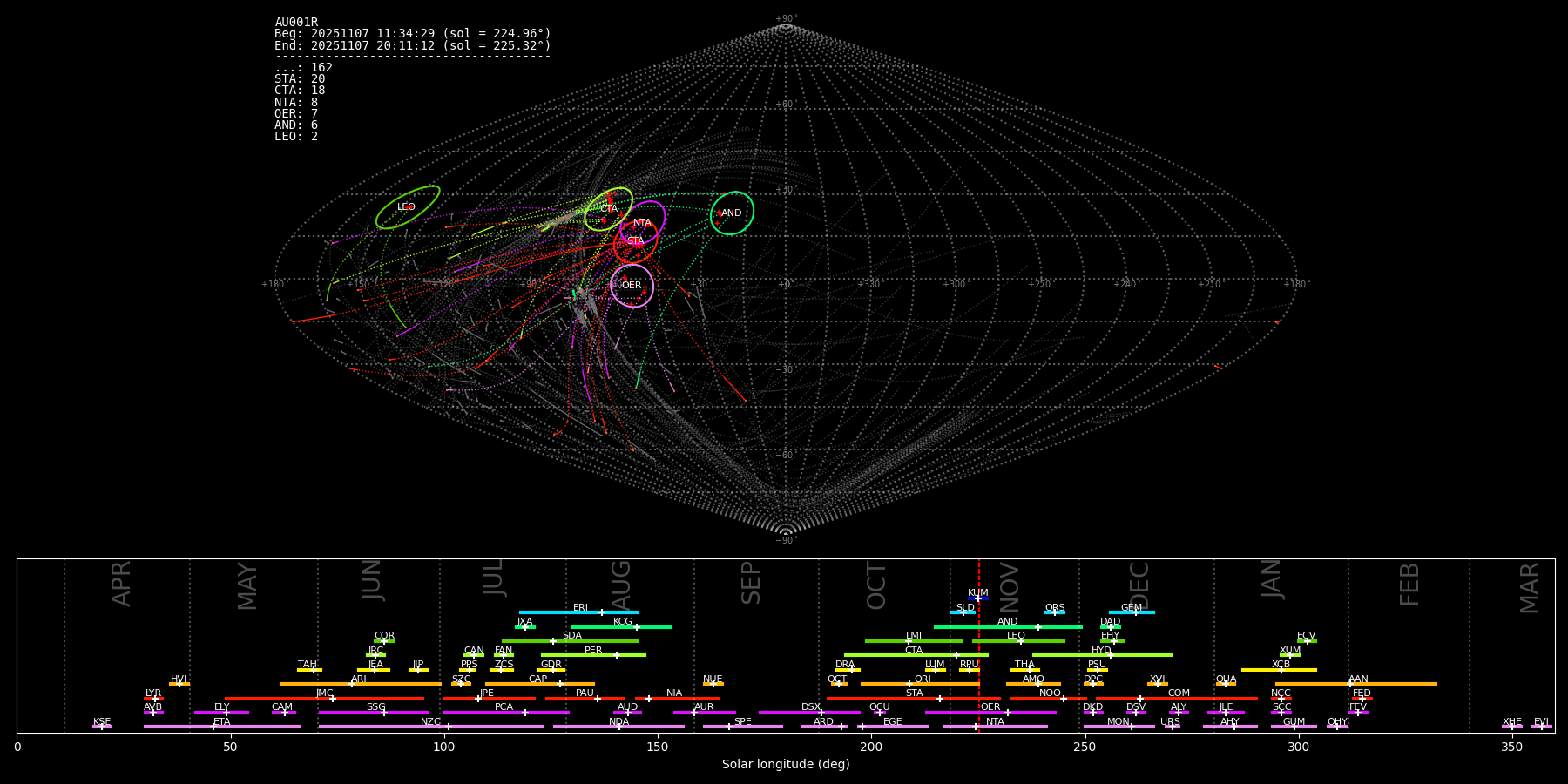1568x784 pixels.
Task: Click the LEO radiant label on the sky map
Action: click(406, 207)
